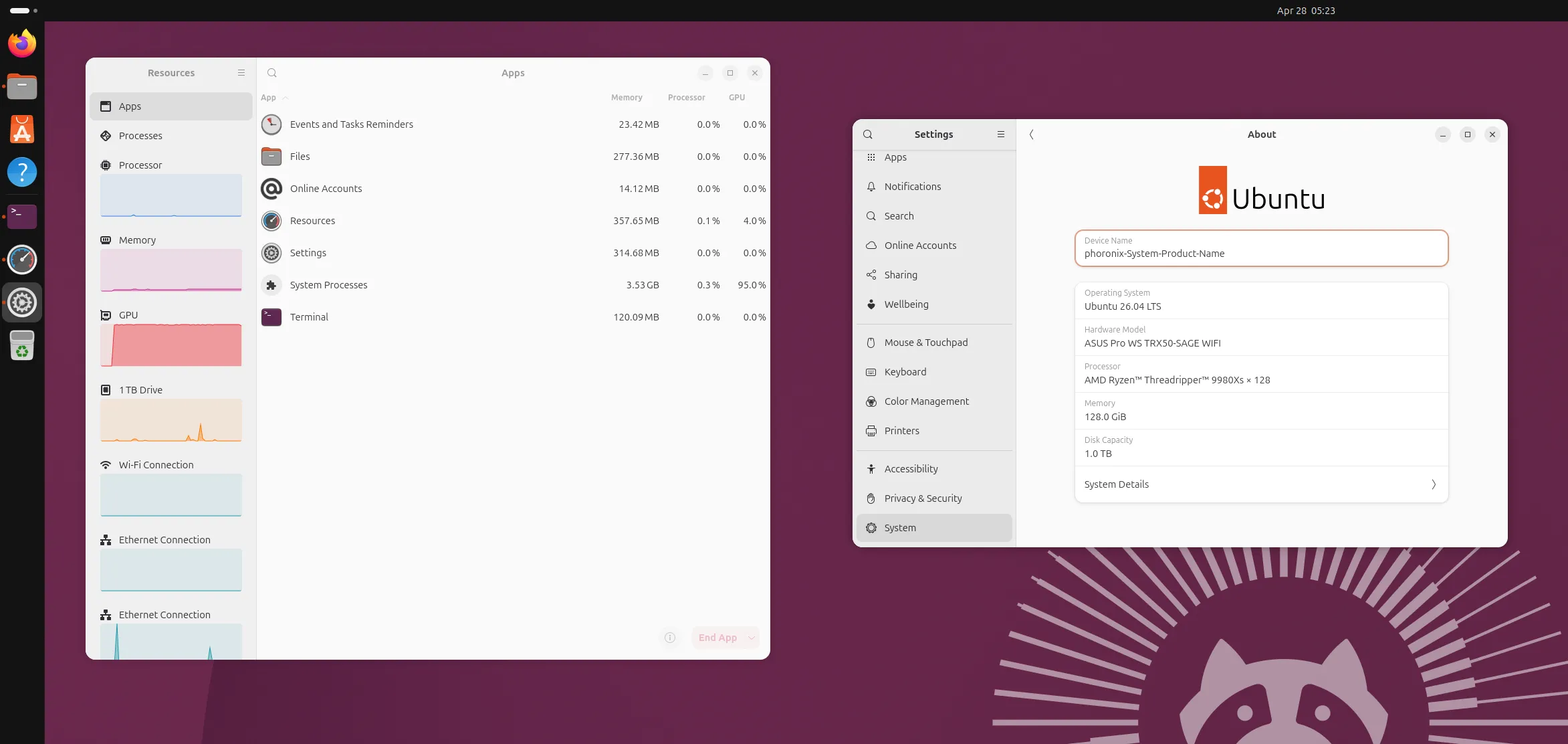This screenshot has height=744, width=1568.
Task: Open Color Management settings
Action: 926,401
